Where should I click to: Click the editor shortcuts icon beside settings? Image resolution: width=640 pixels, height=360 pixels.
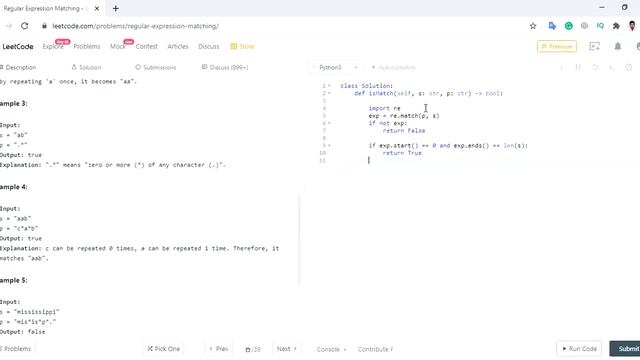click(611, 67)
